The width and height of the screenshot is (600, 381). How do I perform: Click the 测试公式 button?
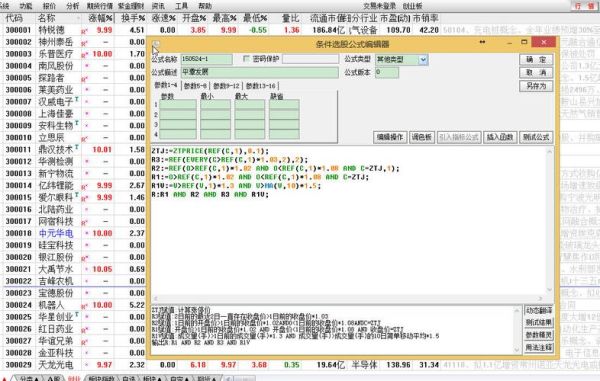click(536, 137)
